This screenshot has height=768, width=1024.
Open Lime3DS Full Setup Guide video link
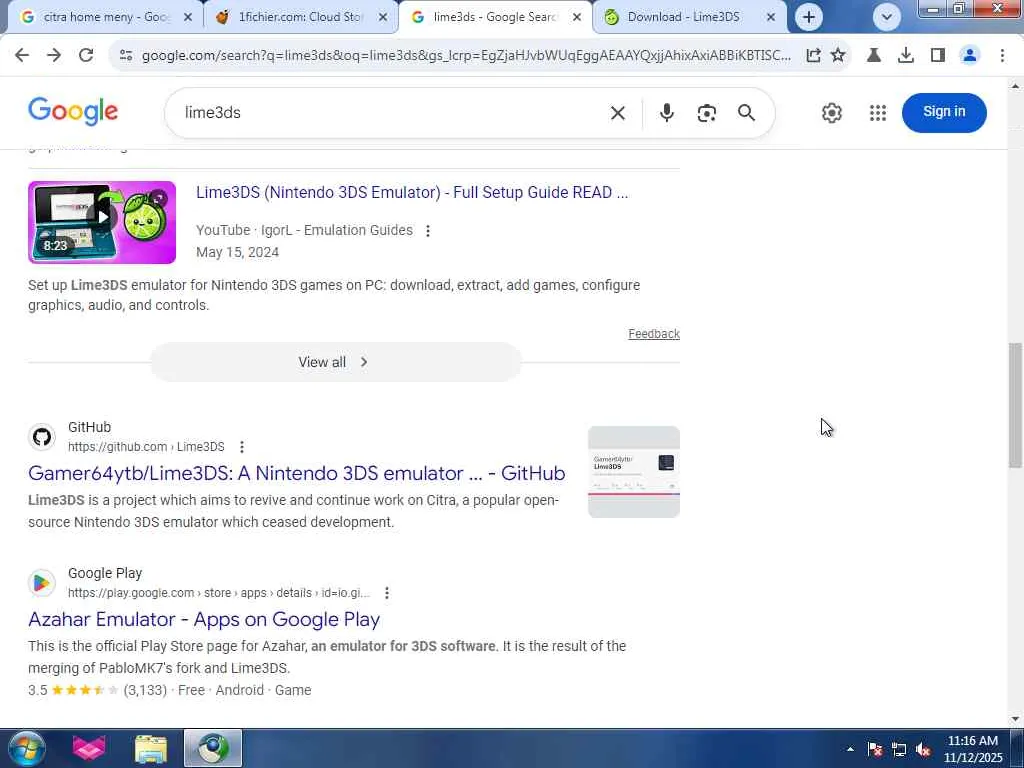point(412,193)
